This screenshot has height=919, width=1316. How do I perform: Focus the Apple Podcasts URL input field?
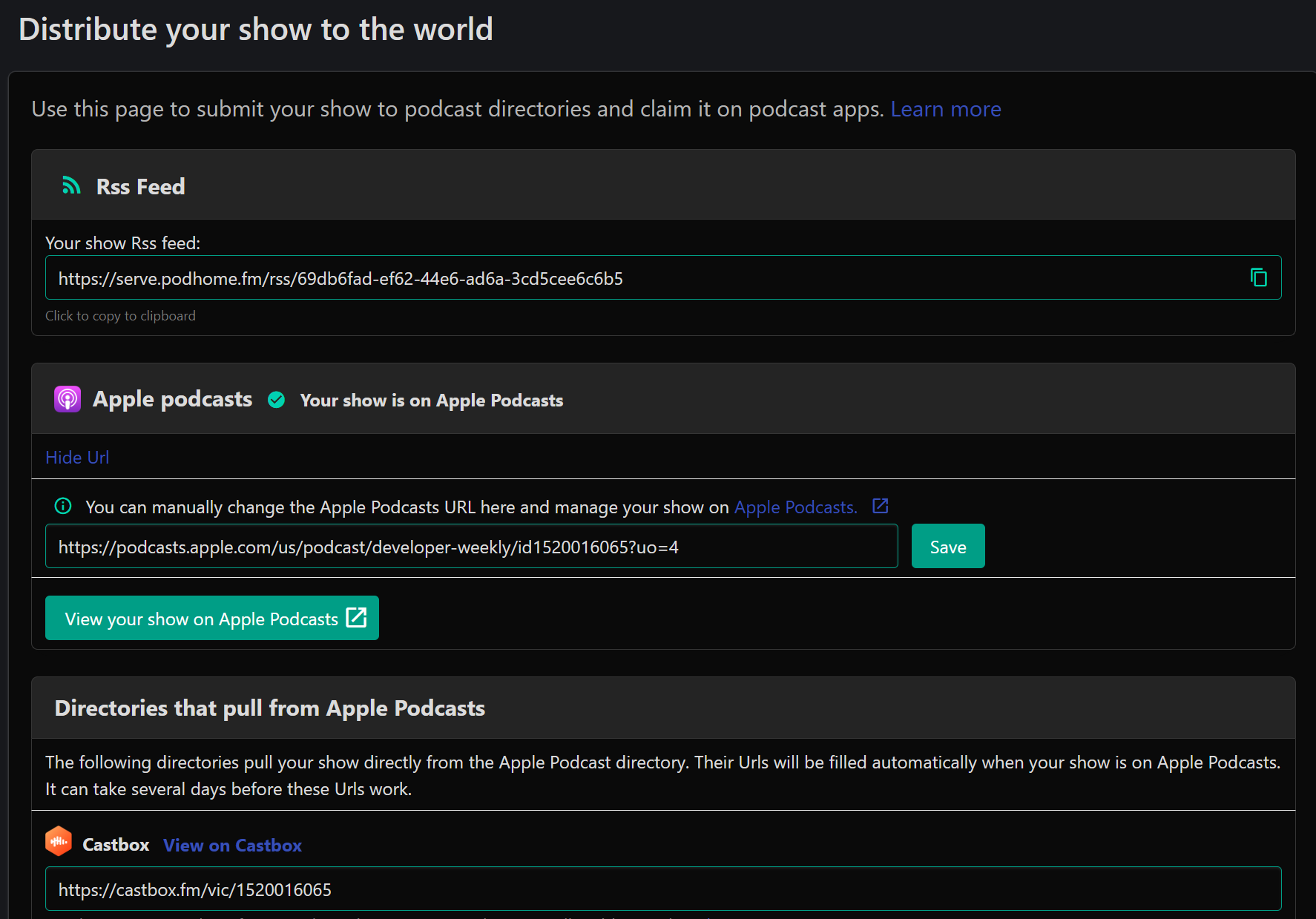[x=472, y=547]
